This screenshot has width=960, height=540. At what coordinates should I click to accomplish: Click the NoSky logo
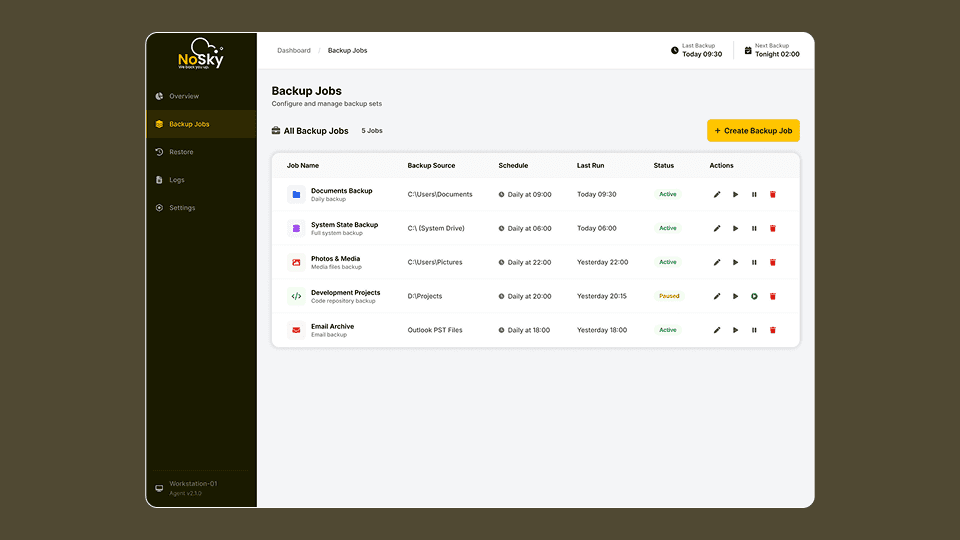(x=201, y=57)
